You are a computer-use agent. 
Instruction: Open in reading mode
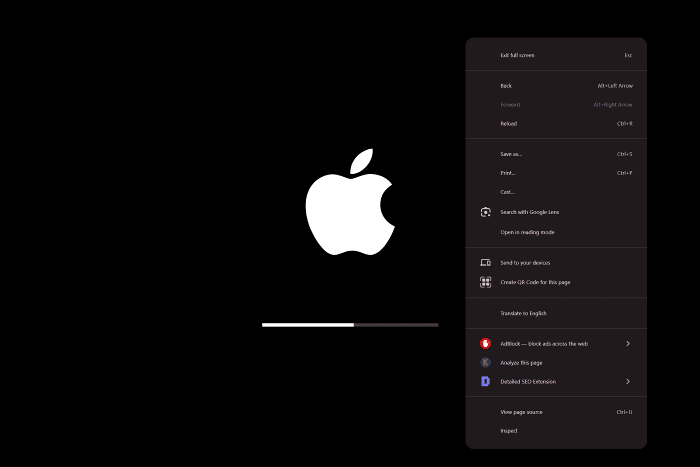(x=527, y=232)
